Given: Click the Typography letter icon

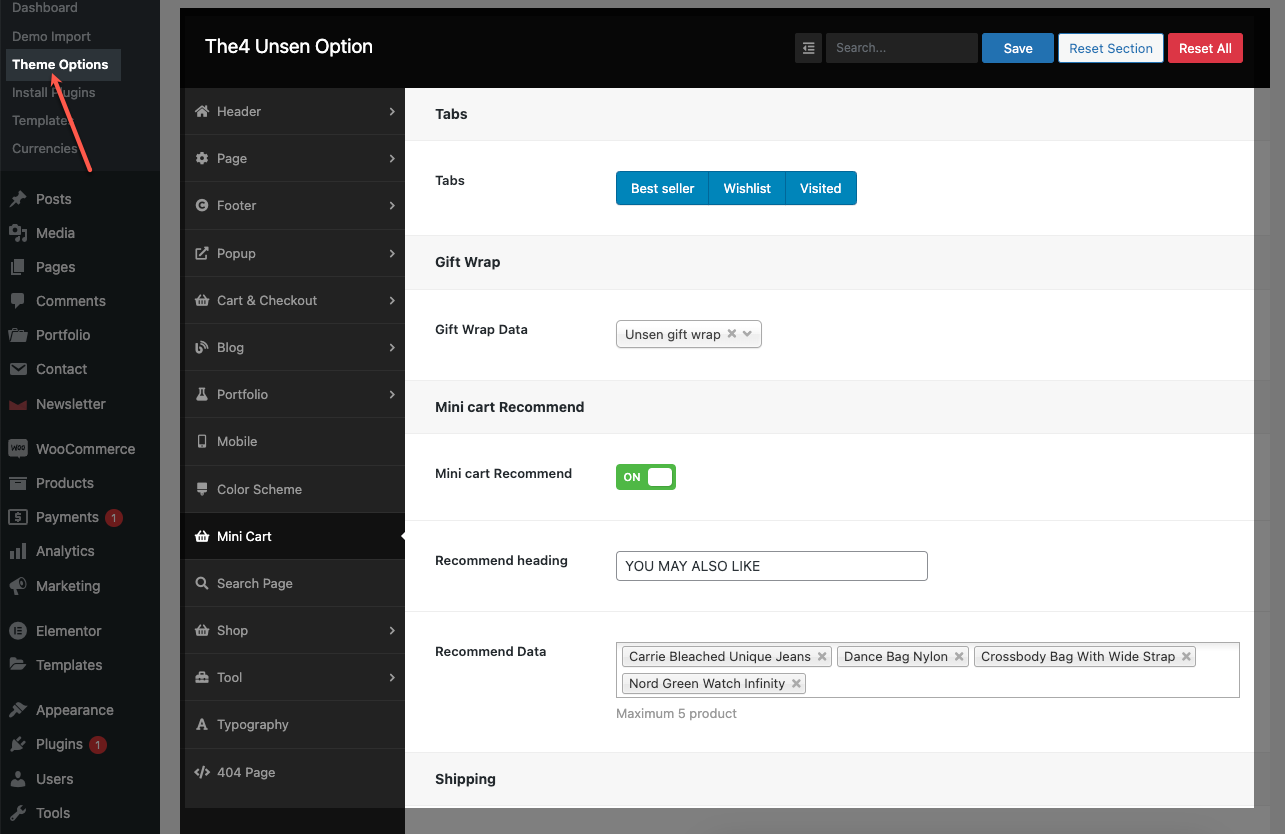Looking at the screenshot, I should 203,724.
